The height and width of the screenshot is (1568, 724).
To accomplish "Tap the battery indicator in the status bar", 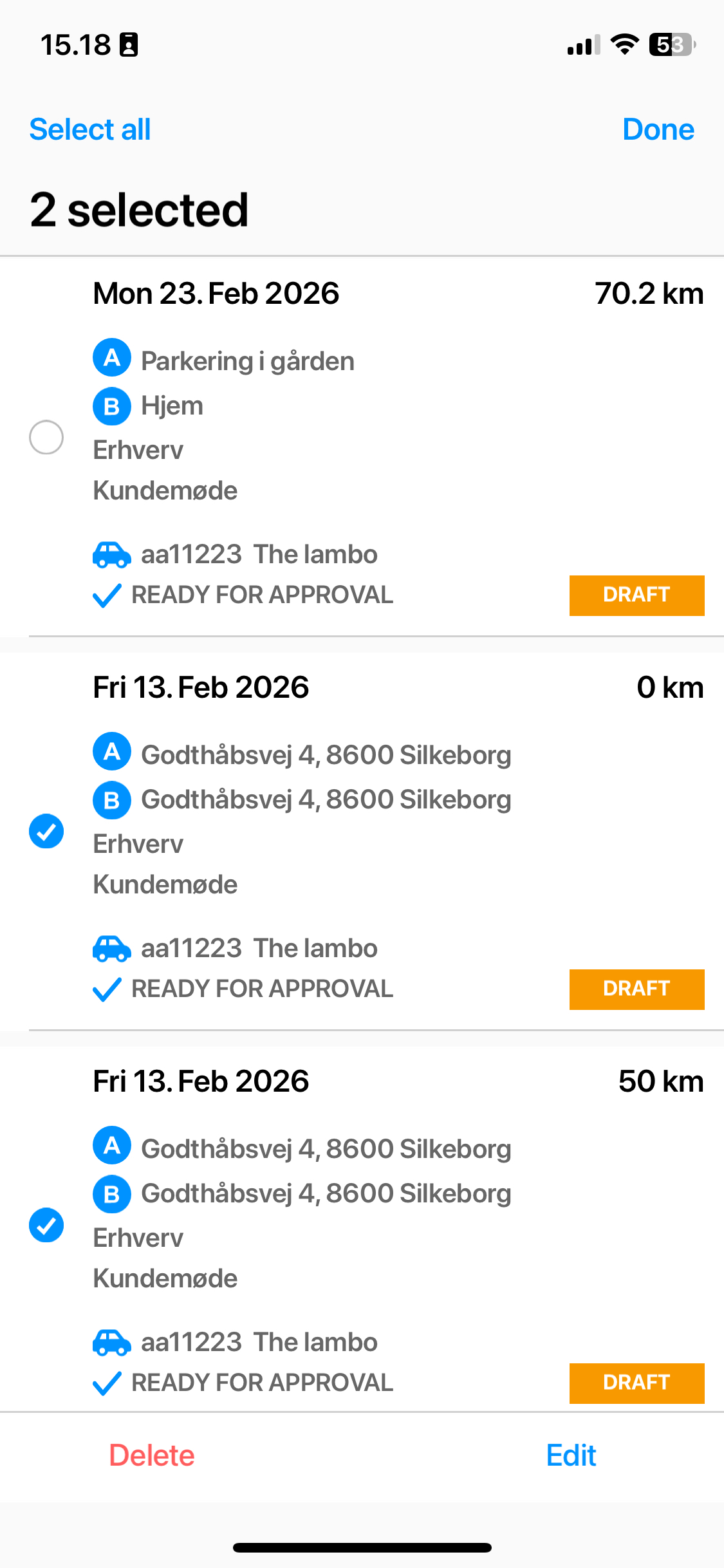I will click(673, 45).
